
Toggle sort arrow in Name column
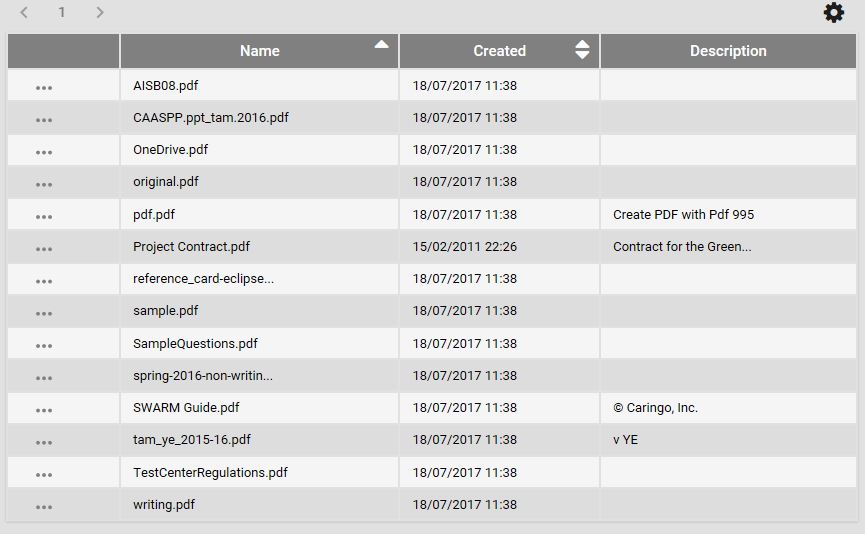[381, 45]
